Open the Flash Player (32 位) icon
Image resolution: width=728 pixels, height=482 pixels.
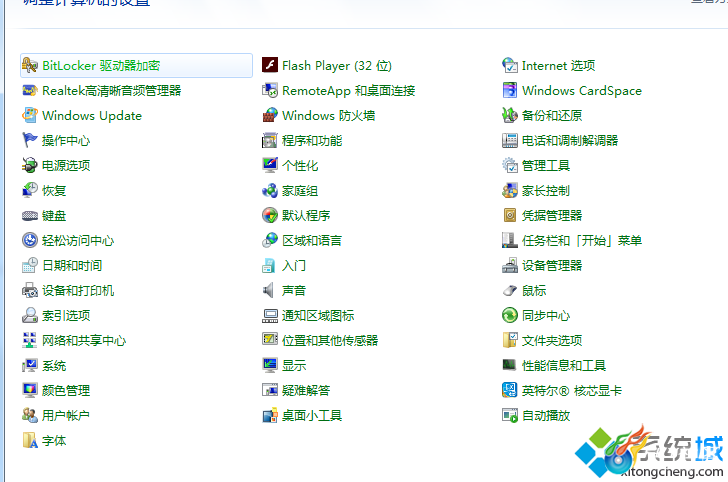270,65
